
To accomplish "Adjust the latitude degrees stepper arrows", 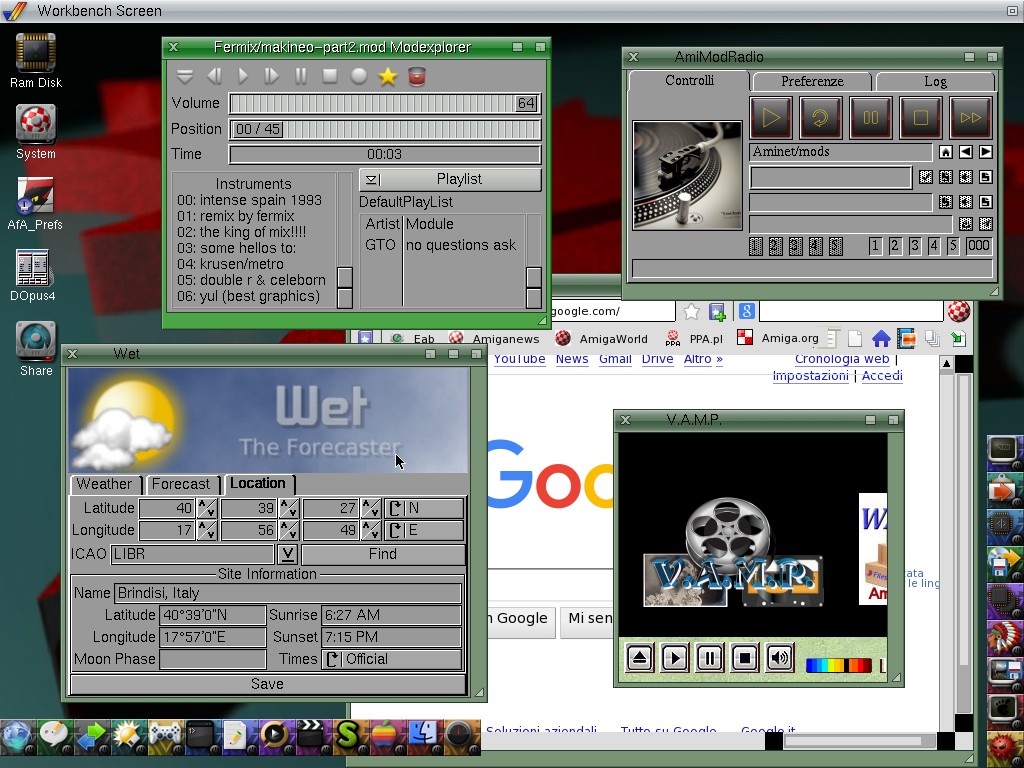I will point(207,508).
